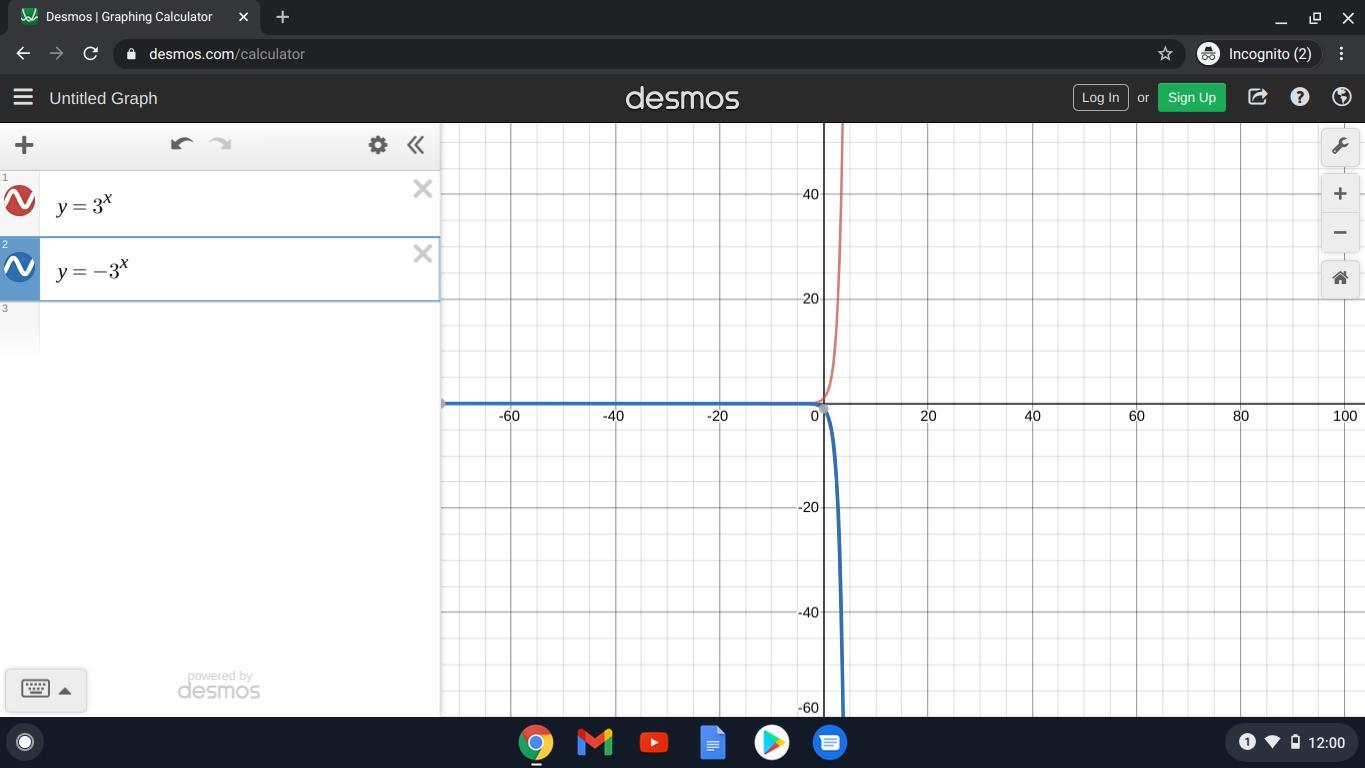Reload the Desmos page
This screenshot has width=1365, height=768.
tap(90, 54)
